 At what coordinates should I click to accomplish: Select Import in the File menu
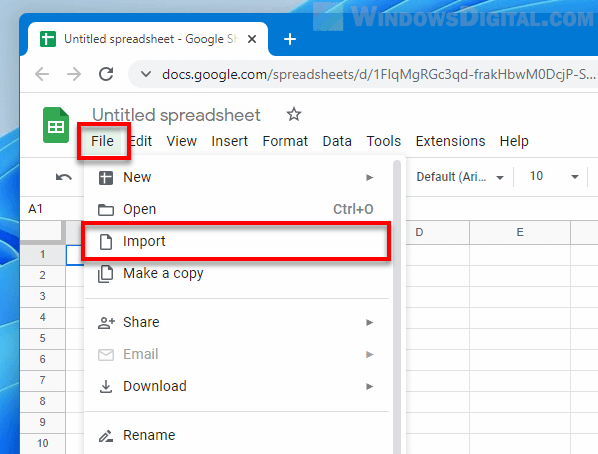(x=236, y=241)
